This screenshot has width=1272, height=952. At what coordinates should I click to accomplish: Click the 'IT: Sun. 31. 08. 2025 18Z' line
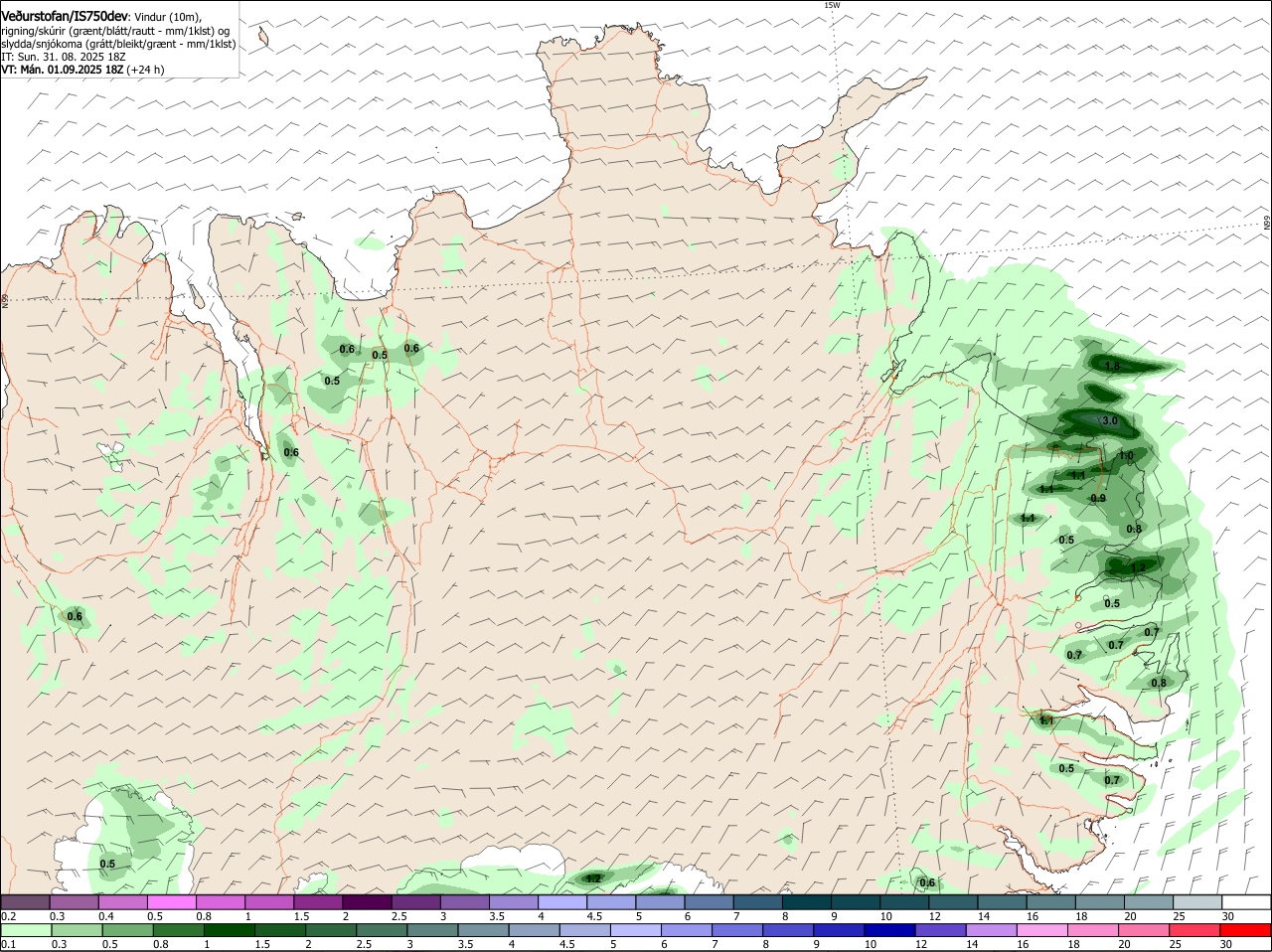click(x=63, y=57)
